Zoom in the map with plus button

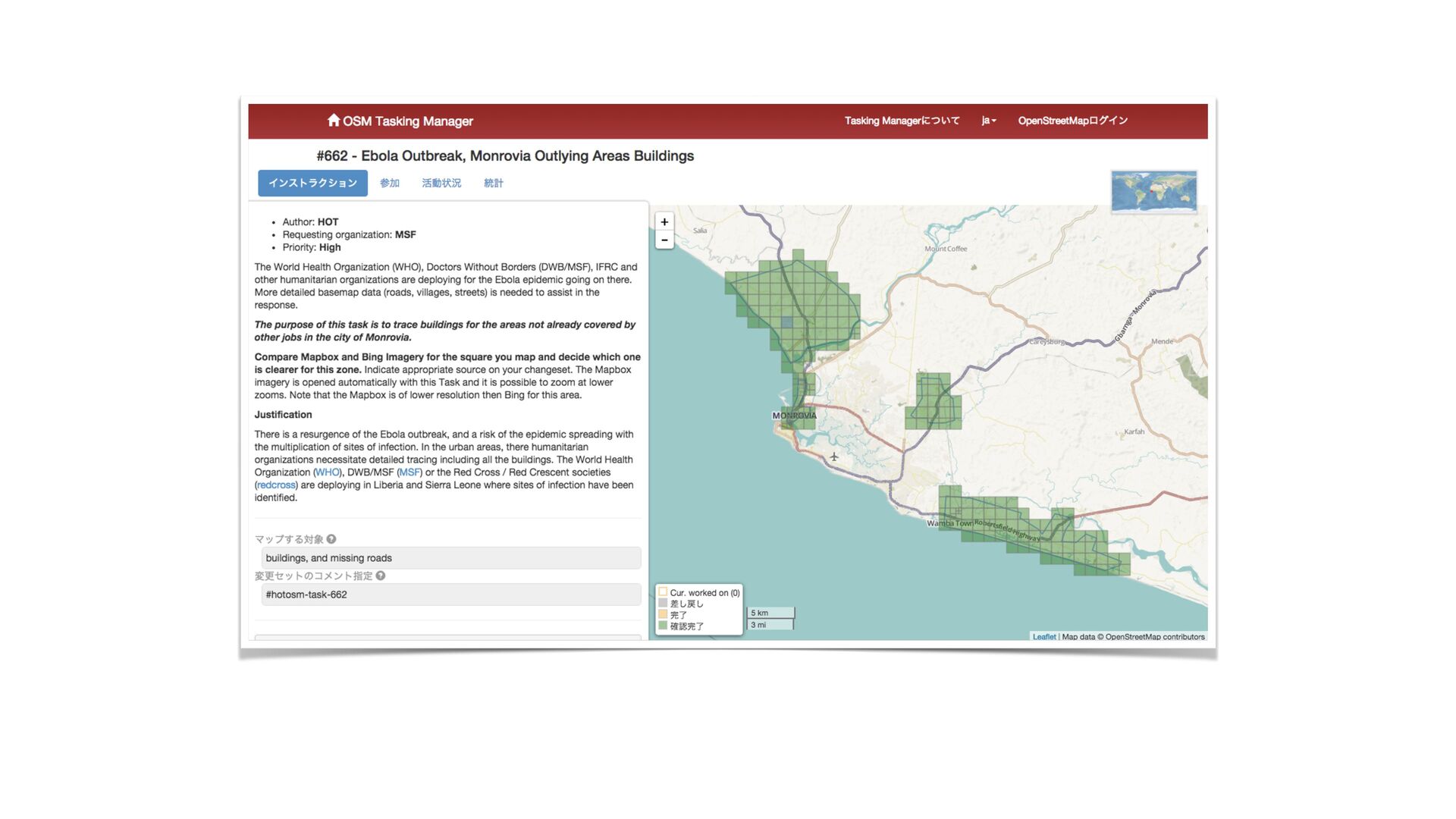664,221
